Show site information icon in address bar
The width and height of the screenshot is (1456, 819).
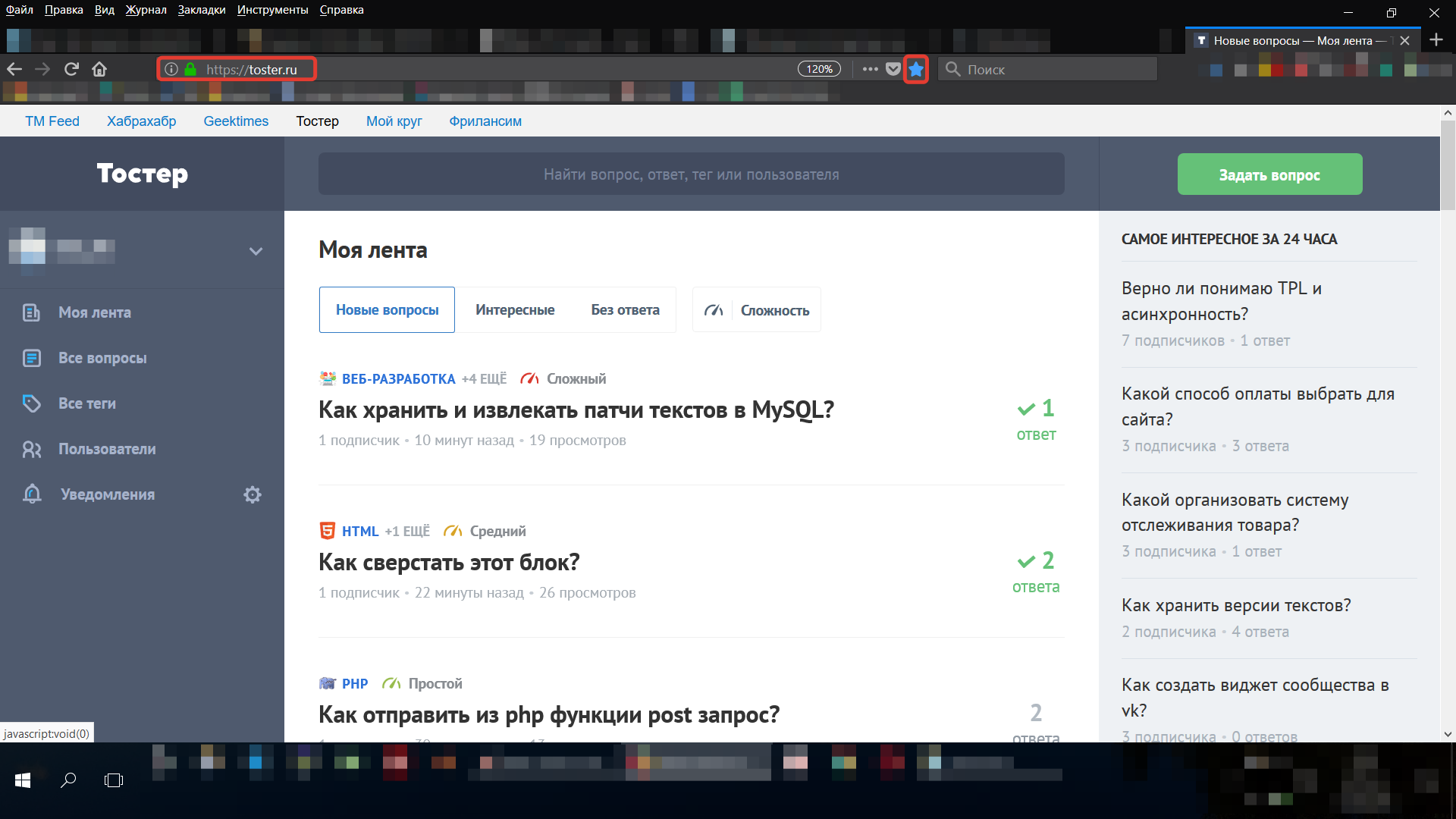171,69
